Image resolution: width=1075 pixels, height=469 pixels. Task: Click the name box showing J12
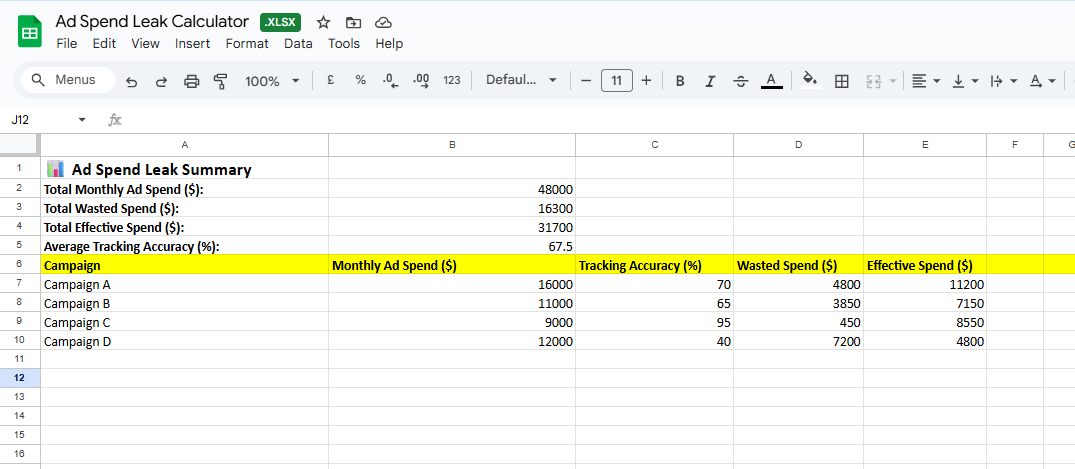pyautogui.click(x=41, y=119)
